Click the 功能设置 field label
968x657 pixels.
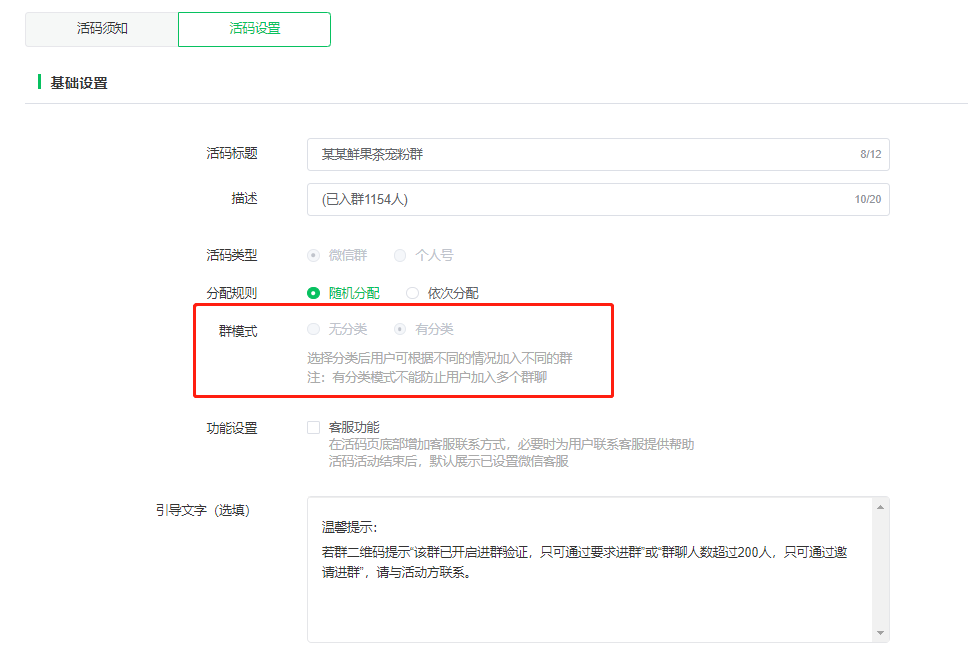tap(232, 428)
